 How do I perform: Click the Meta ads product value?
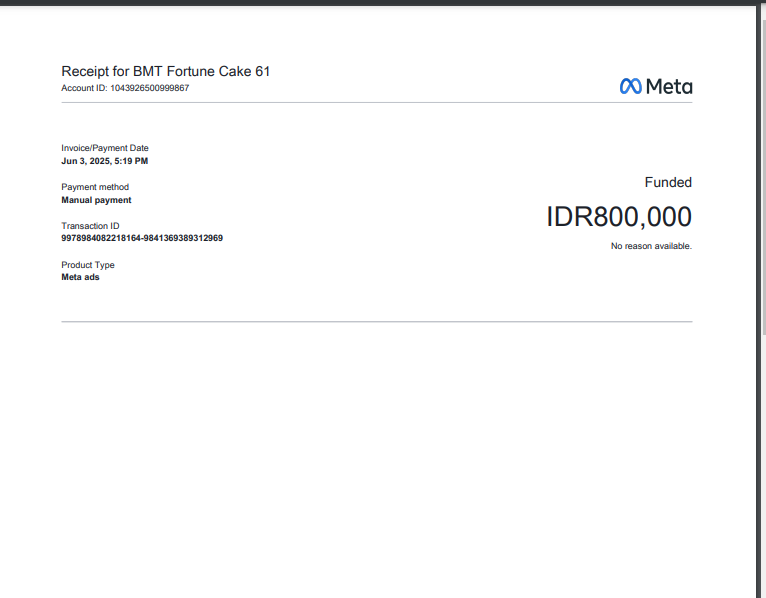coord(80,277)
